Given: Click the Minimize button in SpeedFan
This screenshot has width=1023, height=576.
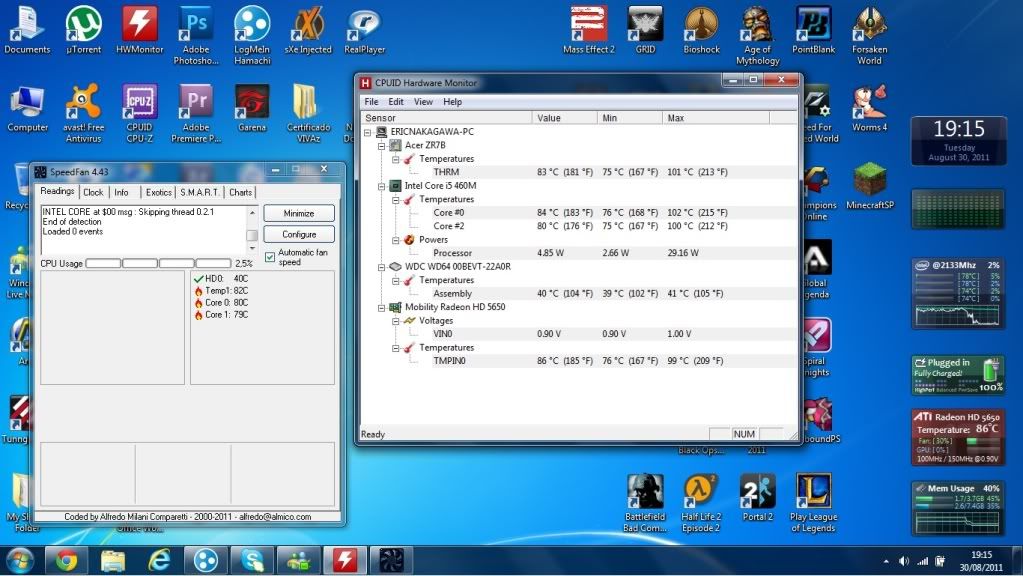Looking at the screenshot, I should click(299, 213).
